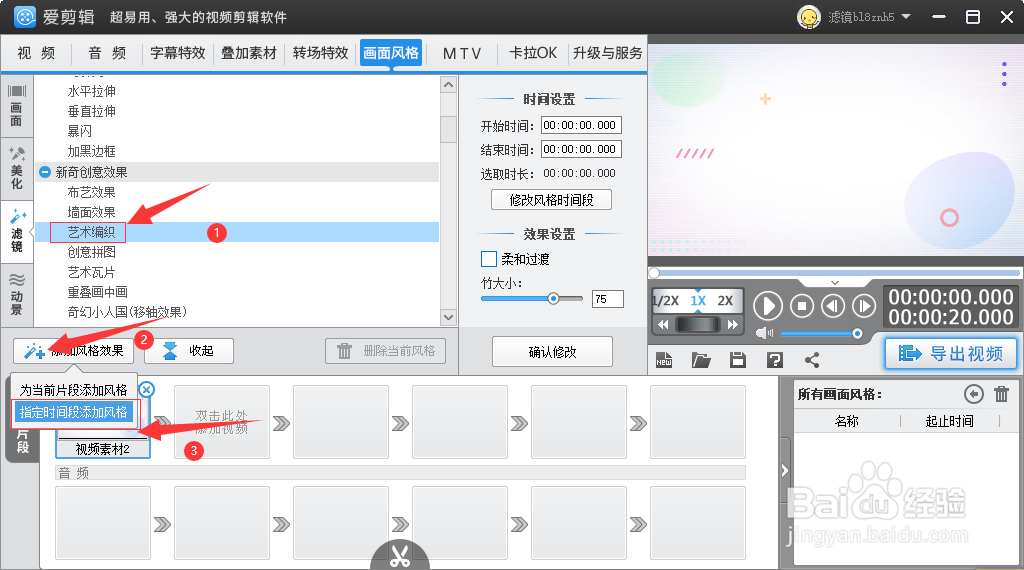The height and width of the screenshot is (570, 1024).
Task: Choose the 水平拉伸 effect
Action: pos(91,91)
